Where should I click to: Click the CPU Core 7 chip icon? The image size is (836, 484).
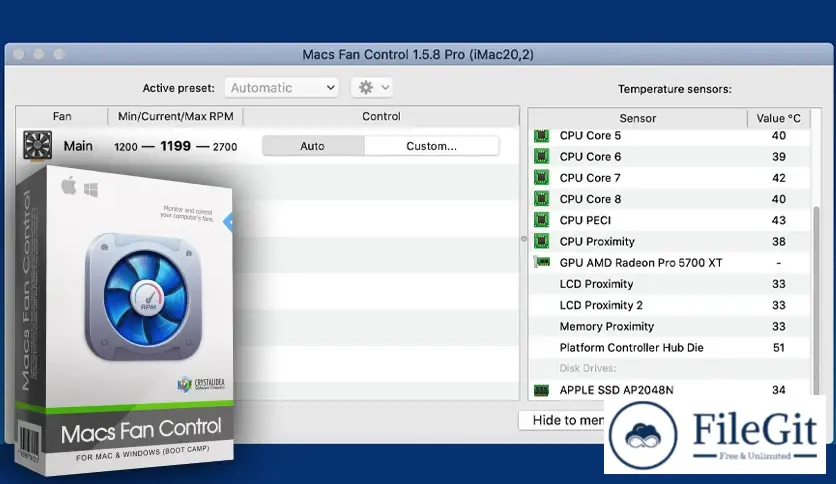click(541, 178)
